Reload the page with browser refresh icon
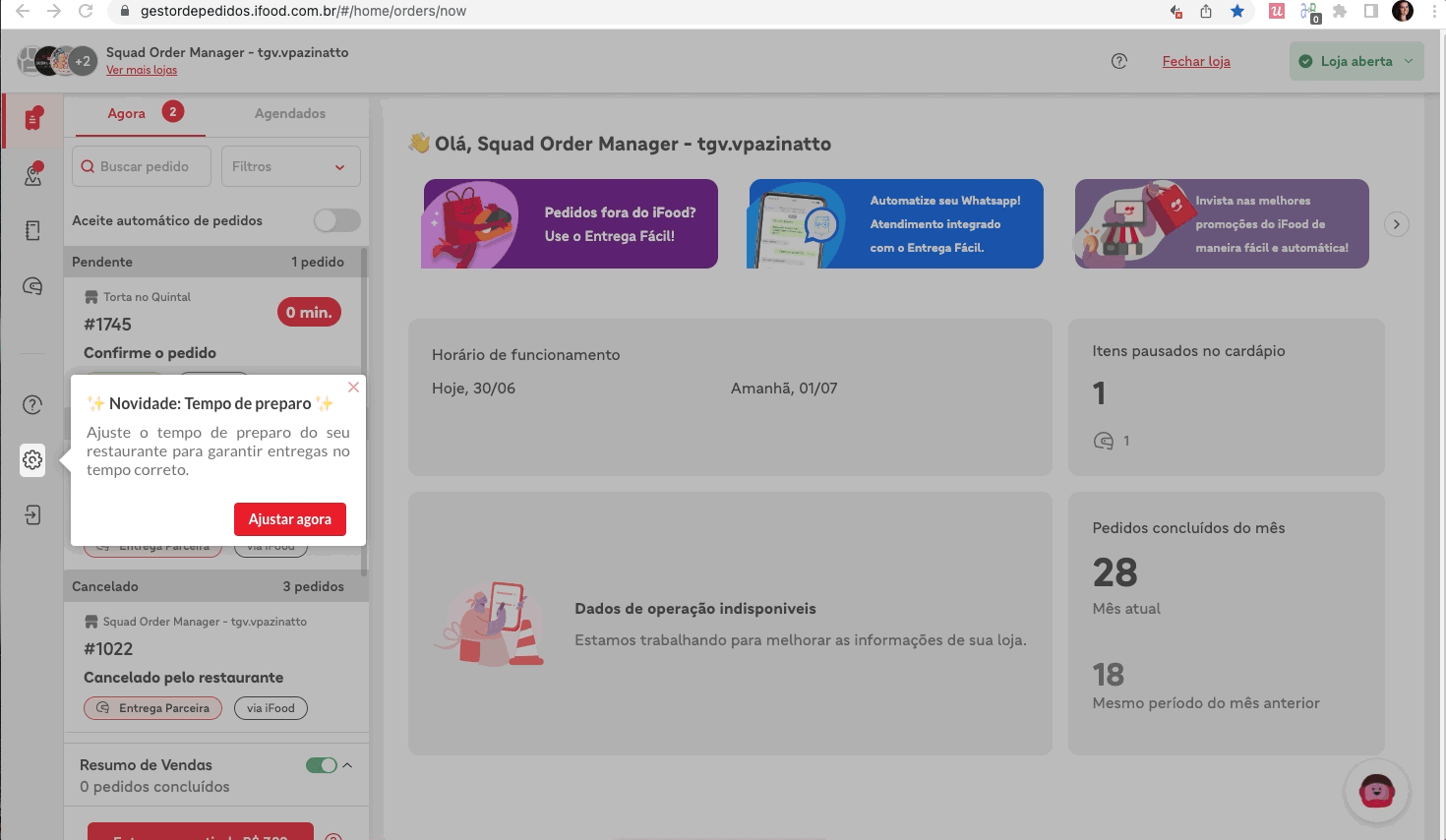The height and width of the screenshot is (840, 1446). tap(86, 11)
